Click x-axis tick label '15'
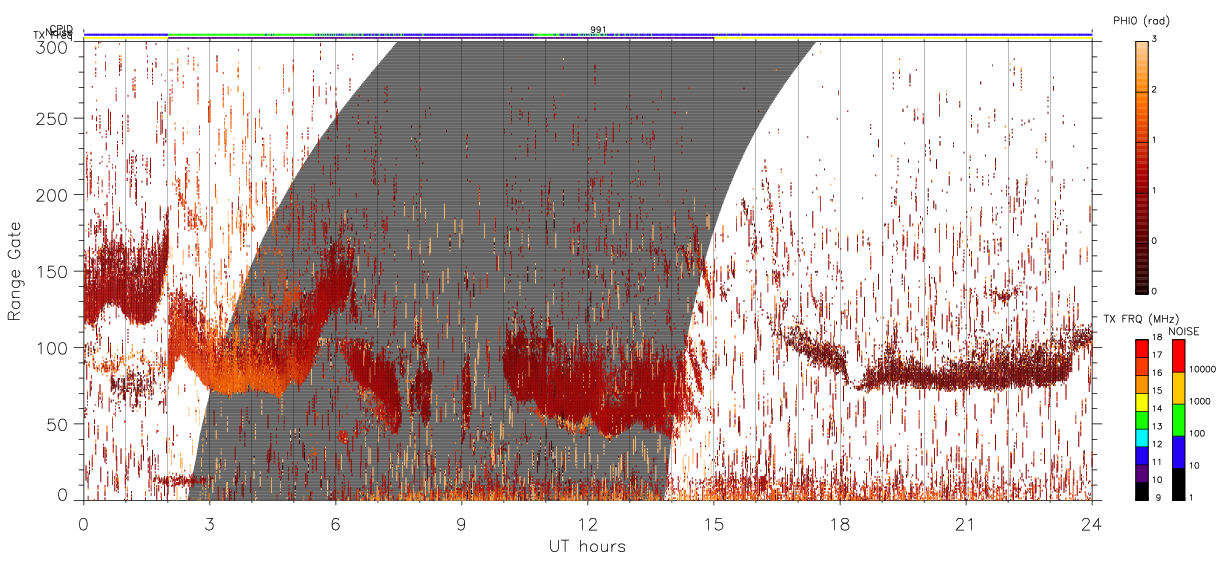 coord(714,524)
